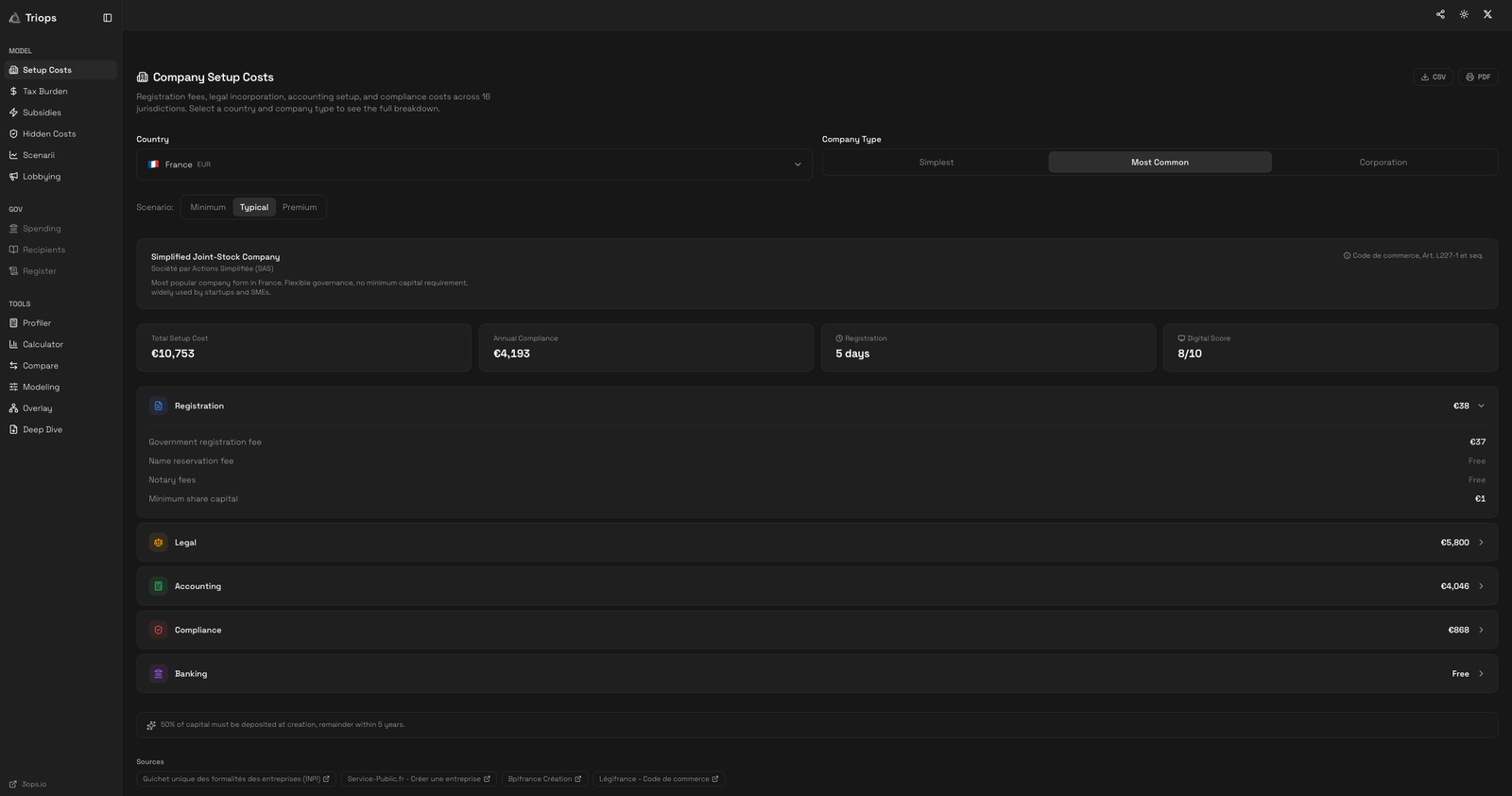The image size is (1512, 796).
Task: Choose the Simplest company type
Action: point(936,163)
